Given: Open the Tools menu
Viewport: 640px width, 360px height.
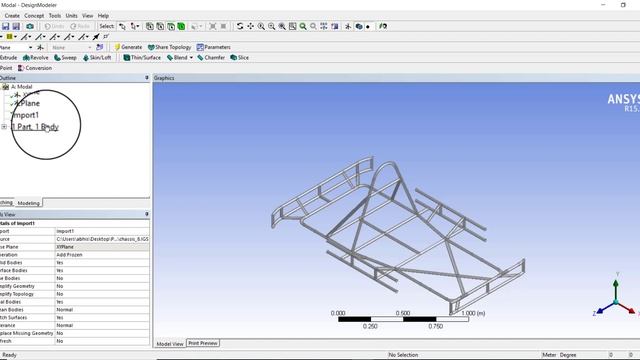Looking at the screenshot, I should click(55, 16).
